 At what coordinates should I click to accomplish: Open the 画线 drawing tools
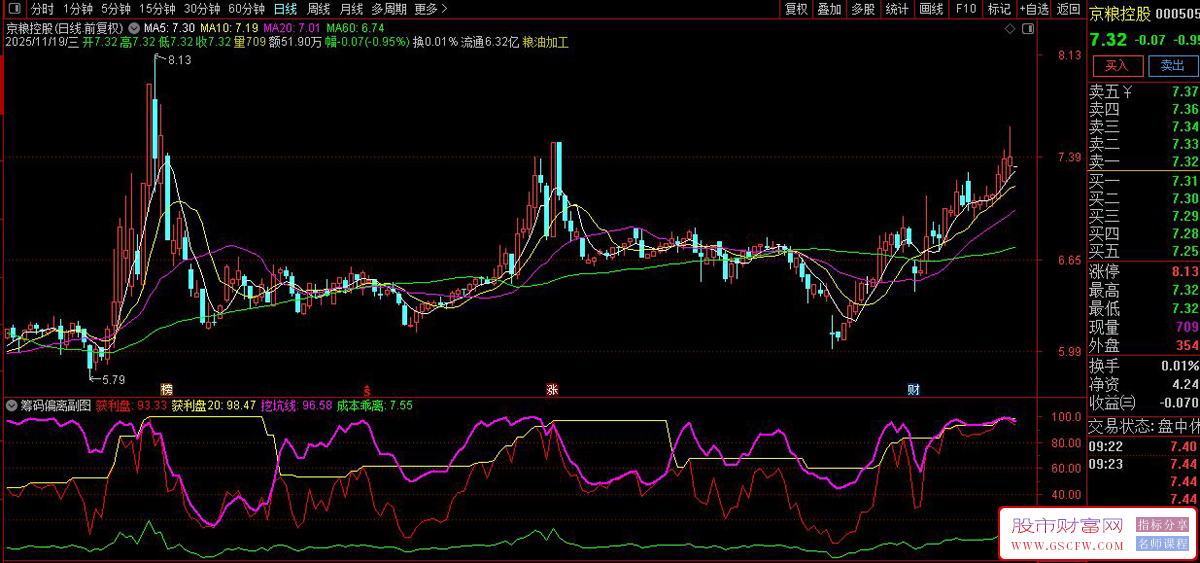coord(931,9)
